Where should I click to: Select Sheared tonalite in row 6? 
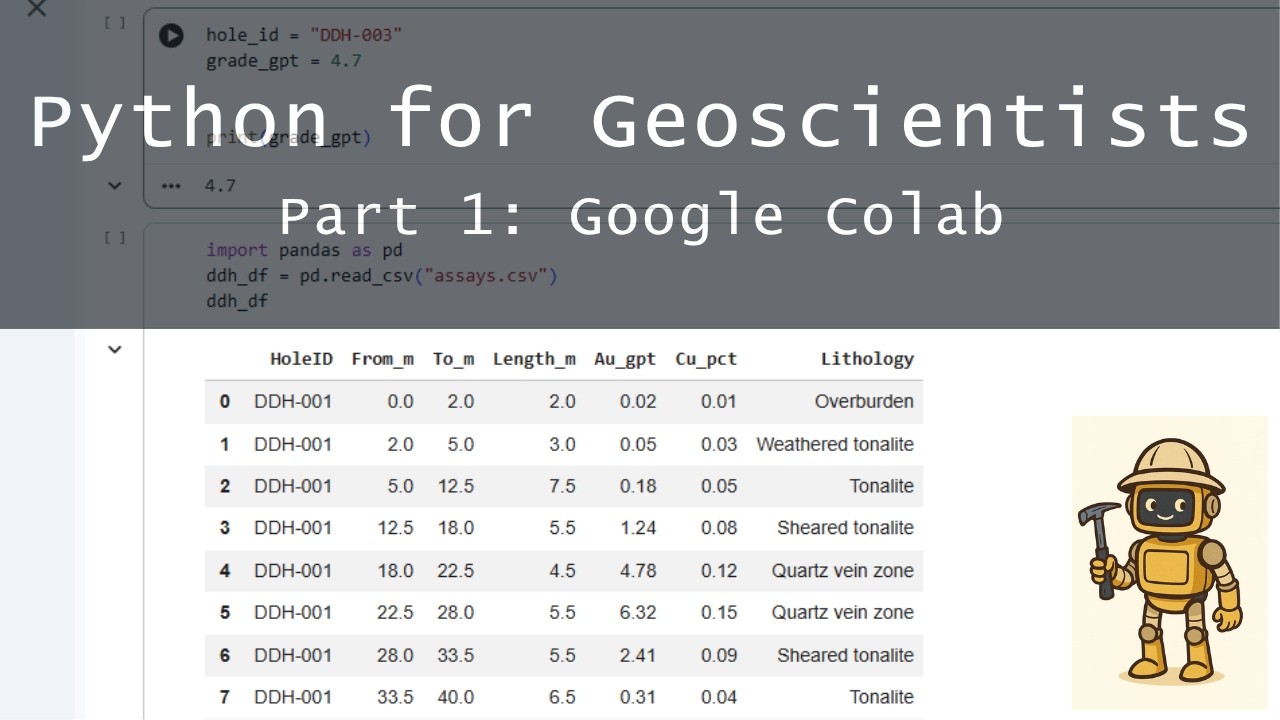pyautogui.click(x=846, y=655)
